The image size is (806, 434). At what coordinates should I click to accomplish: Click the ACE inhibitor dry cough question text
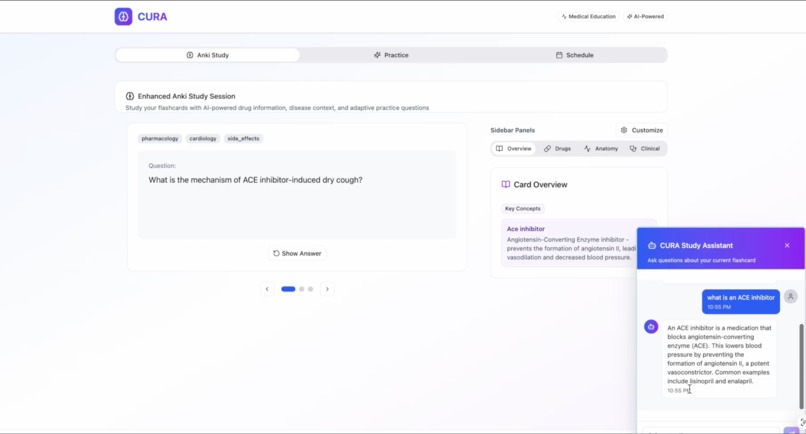pyautogui.click(x=255, y=180)
